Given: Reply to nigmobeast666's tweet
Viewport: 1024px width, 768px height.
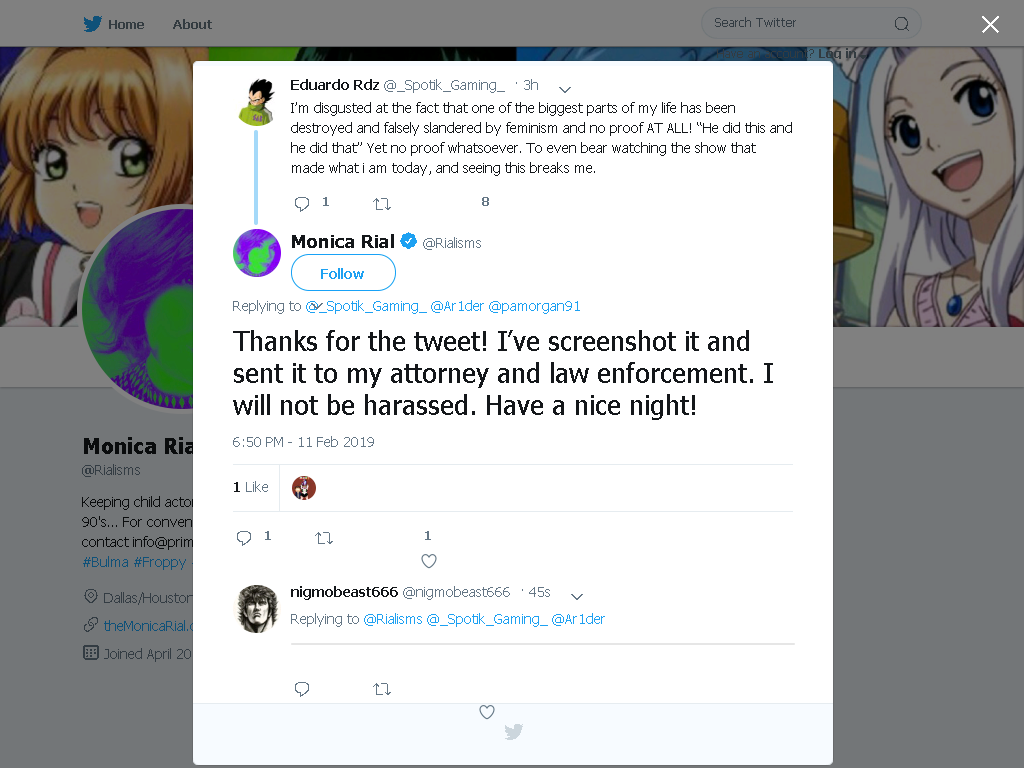Looking at the screenshot, I should point(302,689).
